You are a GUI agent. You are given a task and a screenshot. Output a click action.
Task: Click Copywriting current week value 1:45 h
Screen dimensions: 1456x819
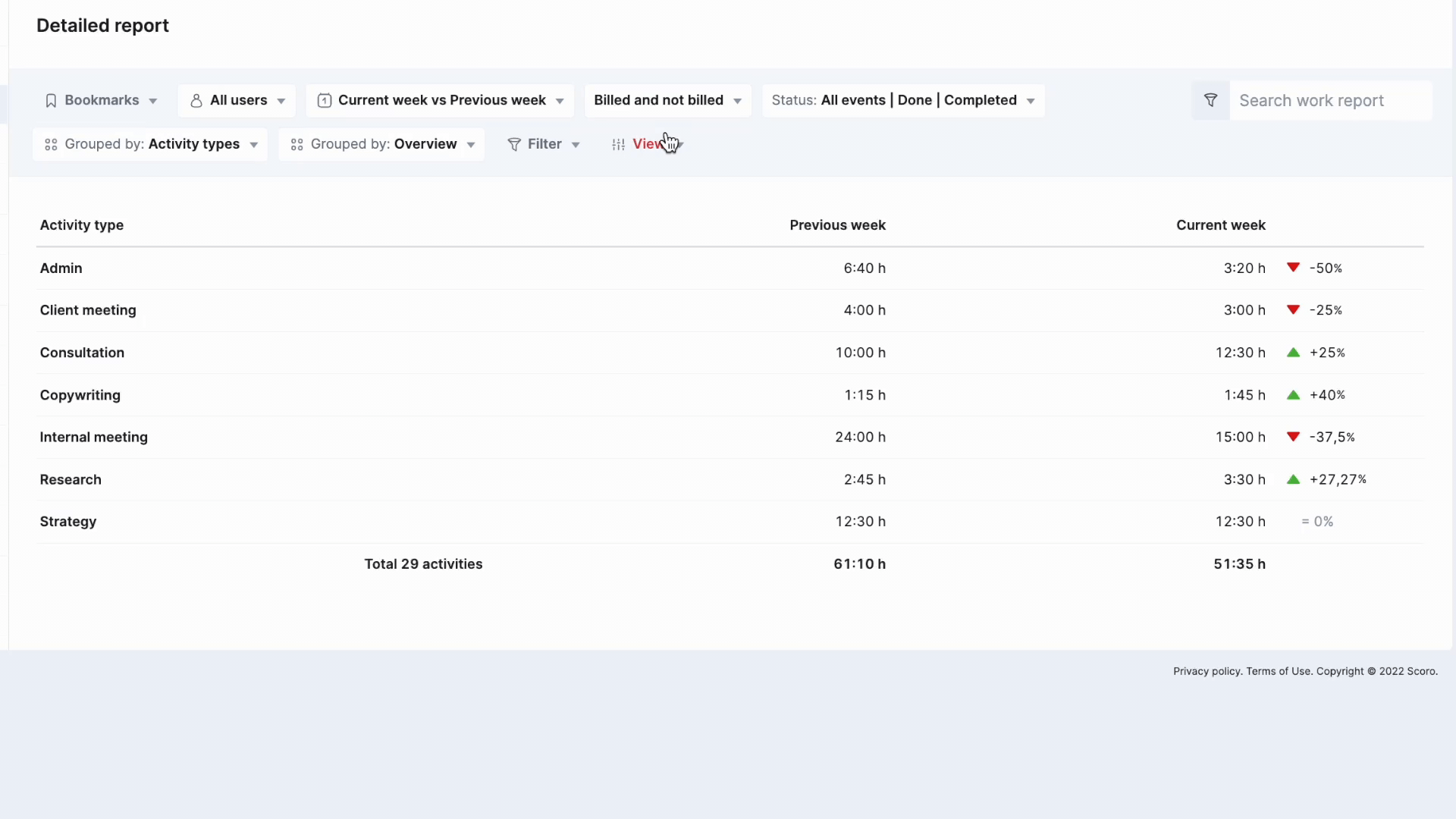click(x=1244, y=395)
